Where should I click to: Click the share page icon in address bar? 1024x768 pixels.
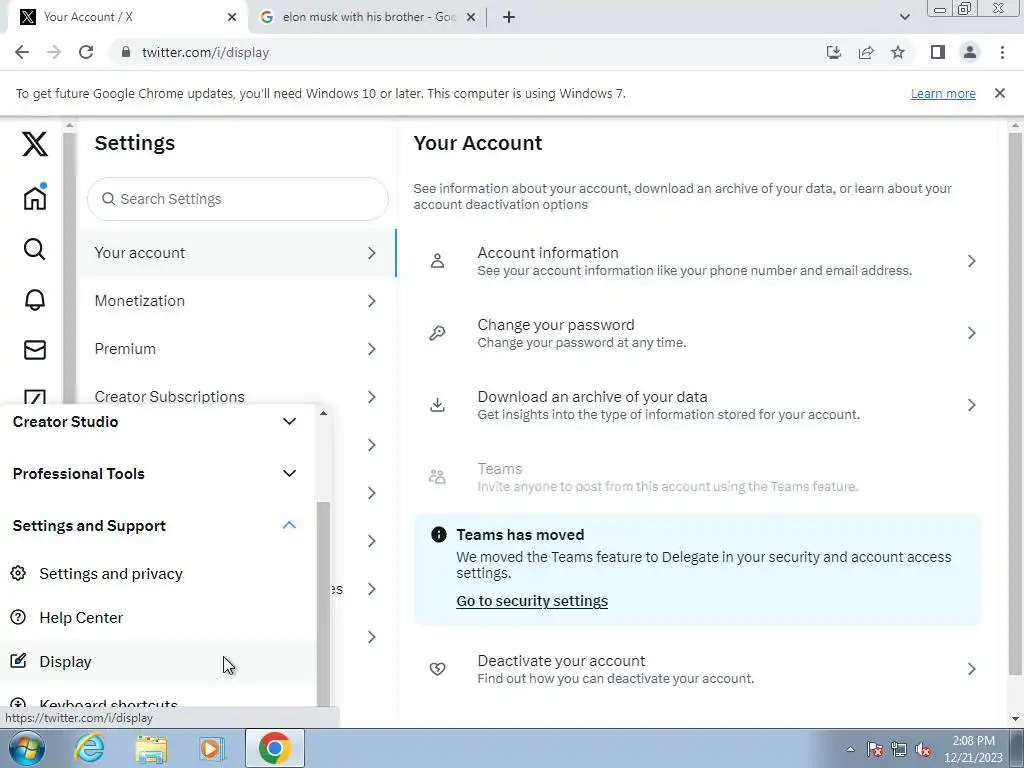point(866,52)
